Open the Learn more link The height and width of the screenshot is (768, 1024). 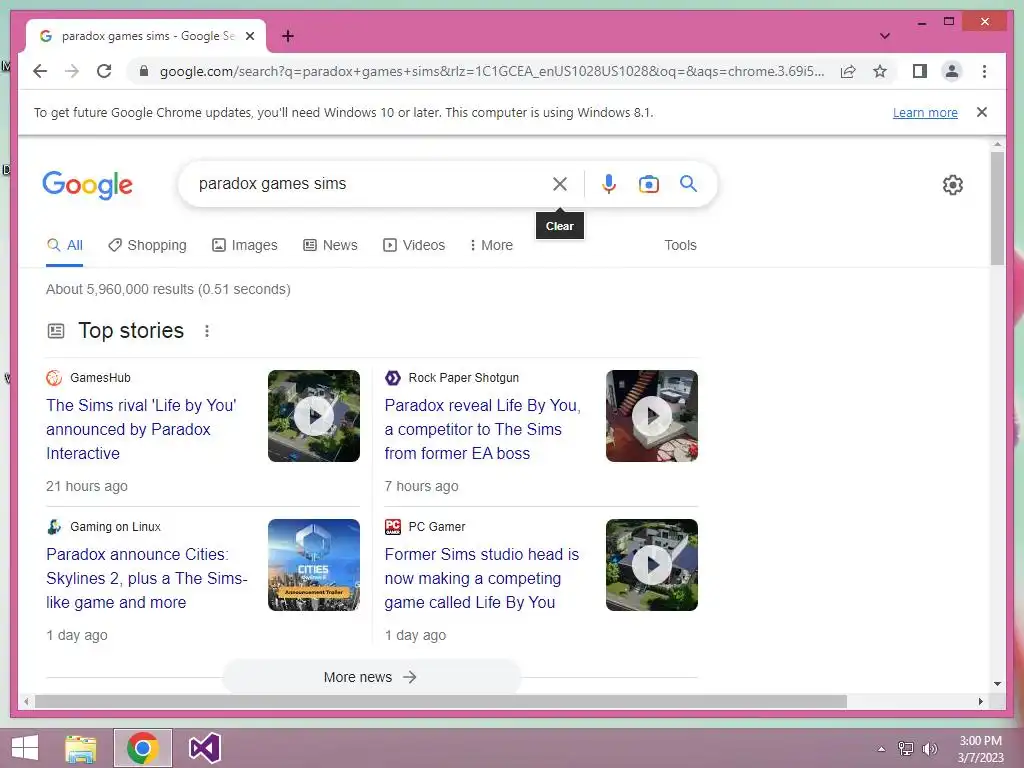tap(925, 112)
